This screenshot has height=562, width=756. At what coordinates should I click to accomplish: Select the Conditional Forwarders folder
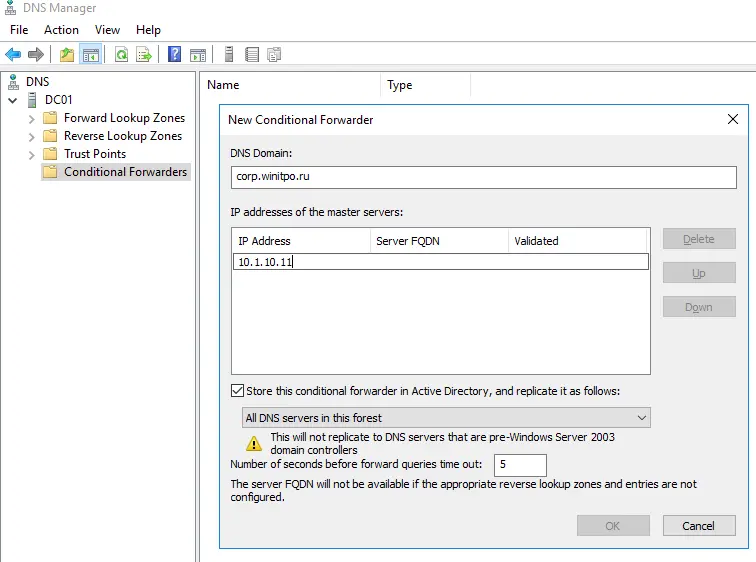[x=125, y=172]
